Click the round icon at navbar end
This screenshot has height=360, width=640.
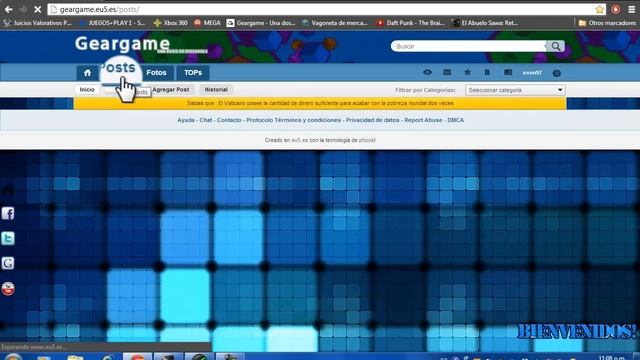click(x=556, y=73)
